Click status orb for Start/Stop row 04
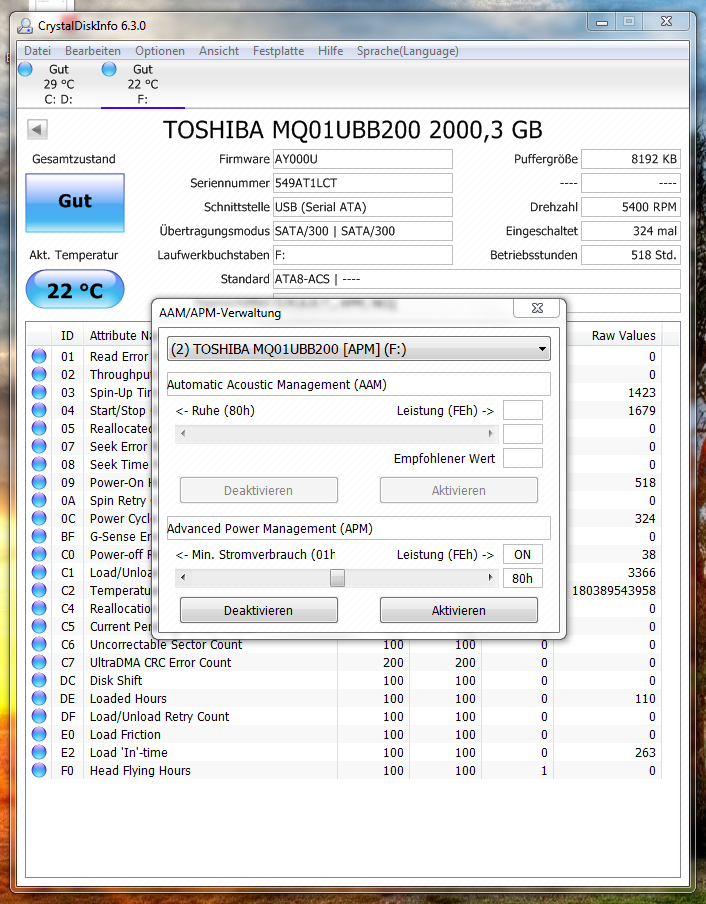Screen dimensions: 706x904 [x=39, y=410]
